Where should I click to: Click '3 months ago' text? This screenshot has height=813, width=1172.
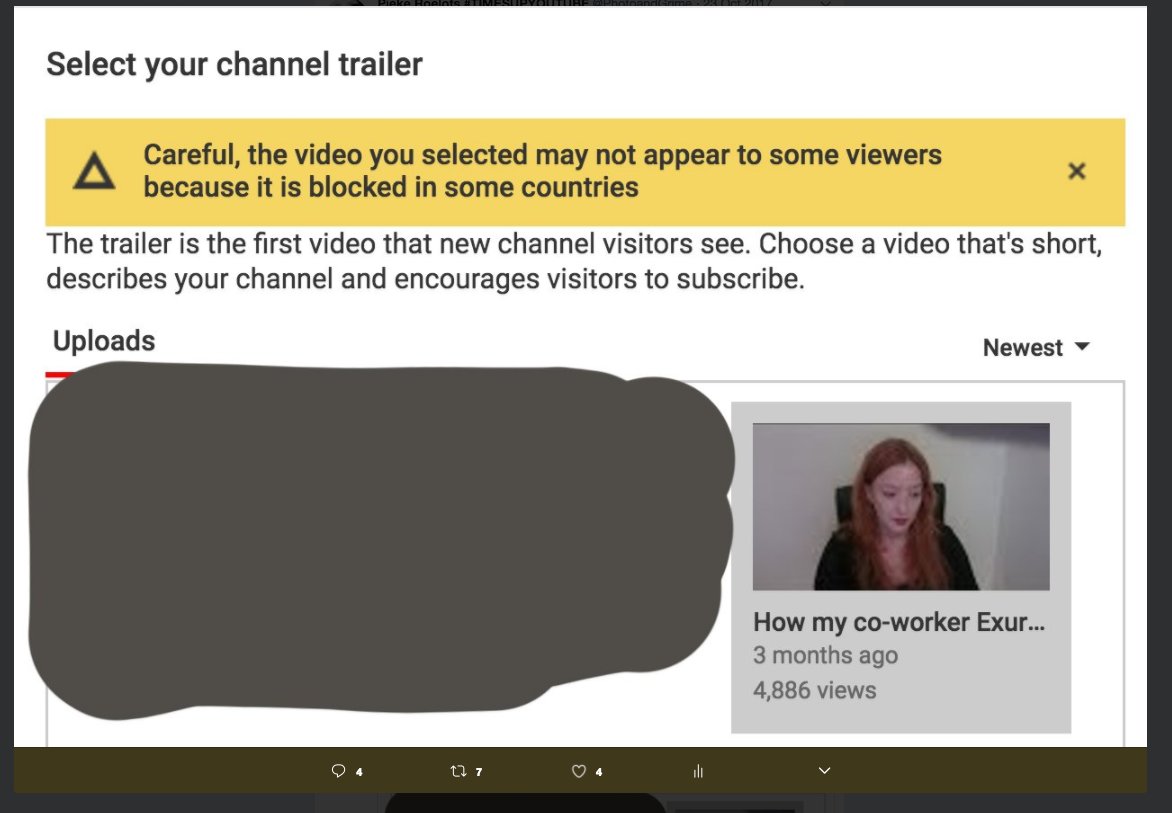coord(825,655)
